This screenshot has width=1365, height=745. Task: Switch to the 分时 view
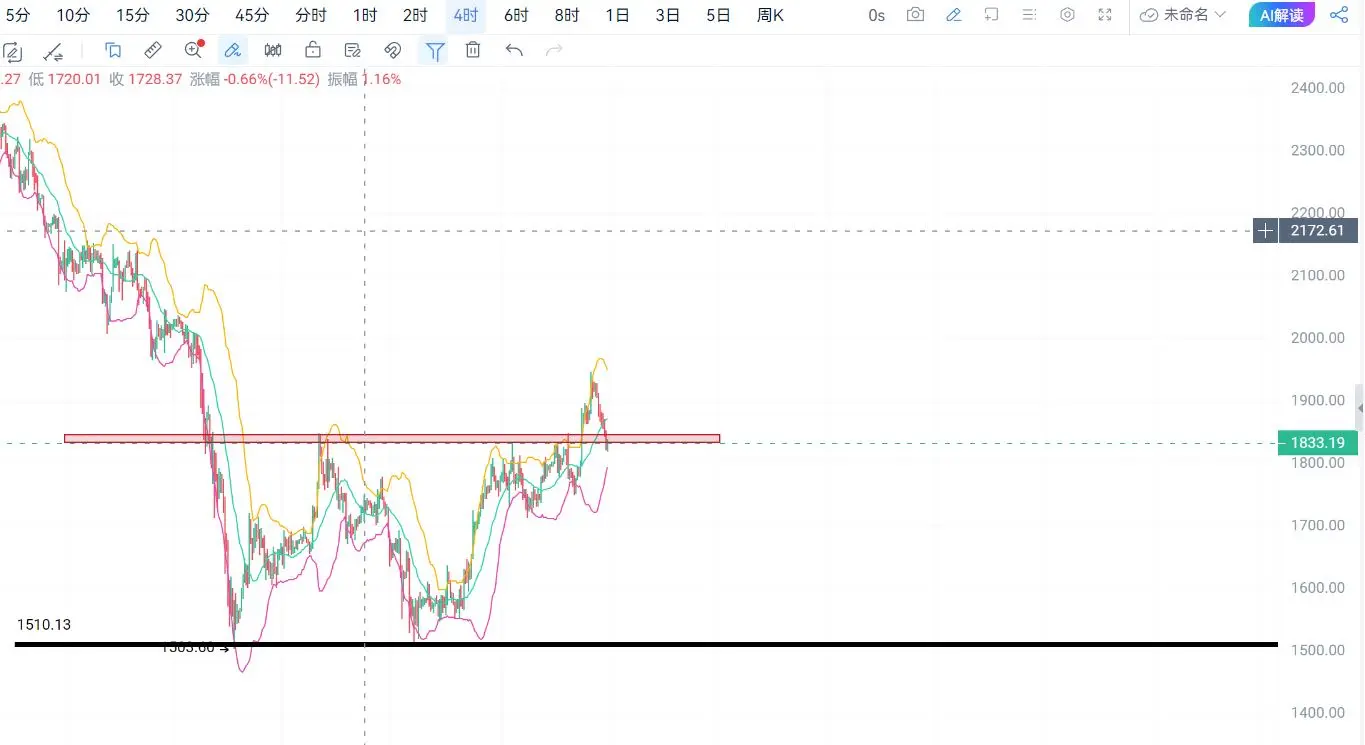coord(311,15)
